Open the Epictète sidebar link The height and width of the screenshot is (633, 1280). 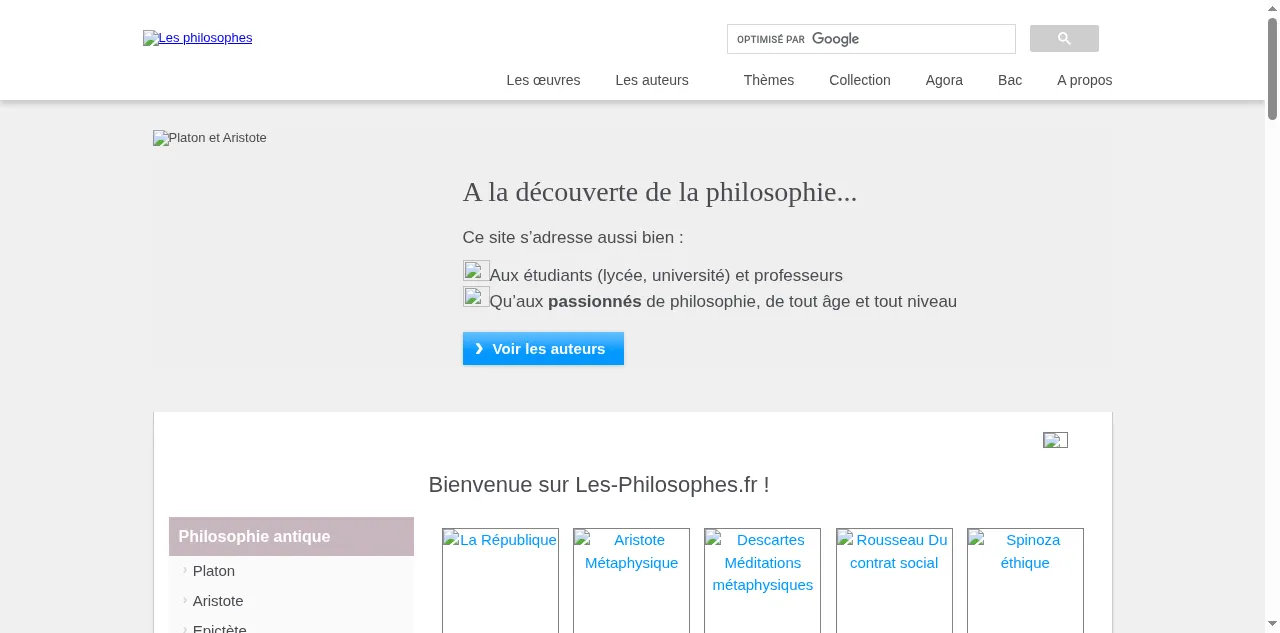click(220, 628)
